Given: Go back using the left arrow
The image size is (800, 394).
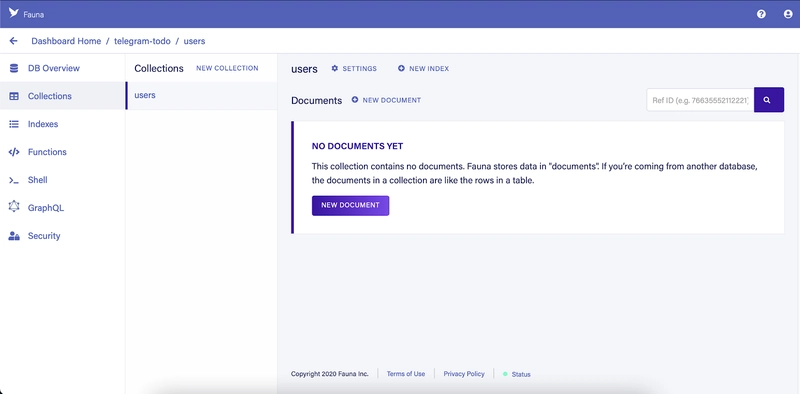Looking at the screenshot, I should [x=14, y=41].
